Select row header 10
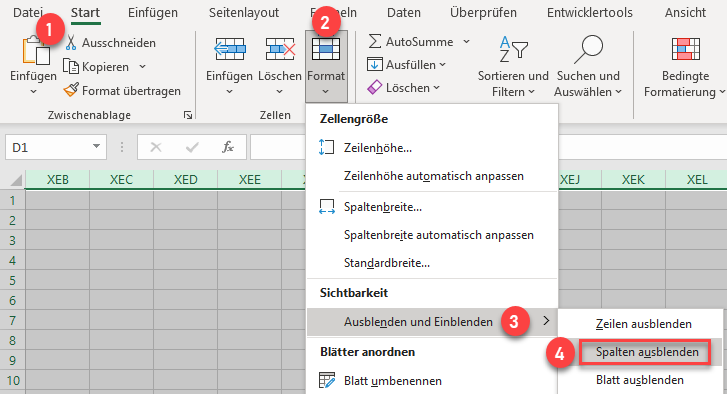Screen dimensions: 727x394 click(13, 381)
